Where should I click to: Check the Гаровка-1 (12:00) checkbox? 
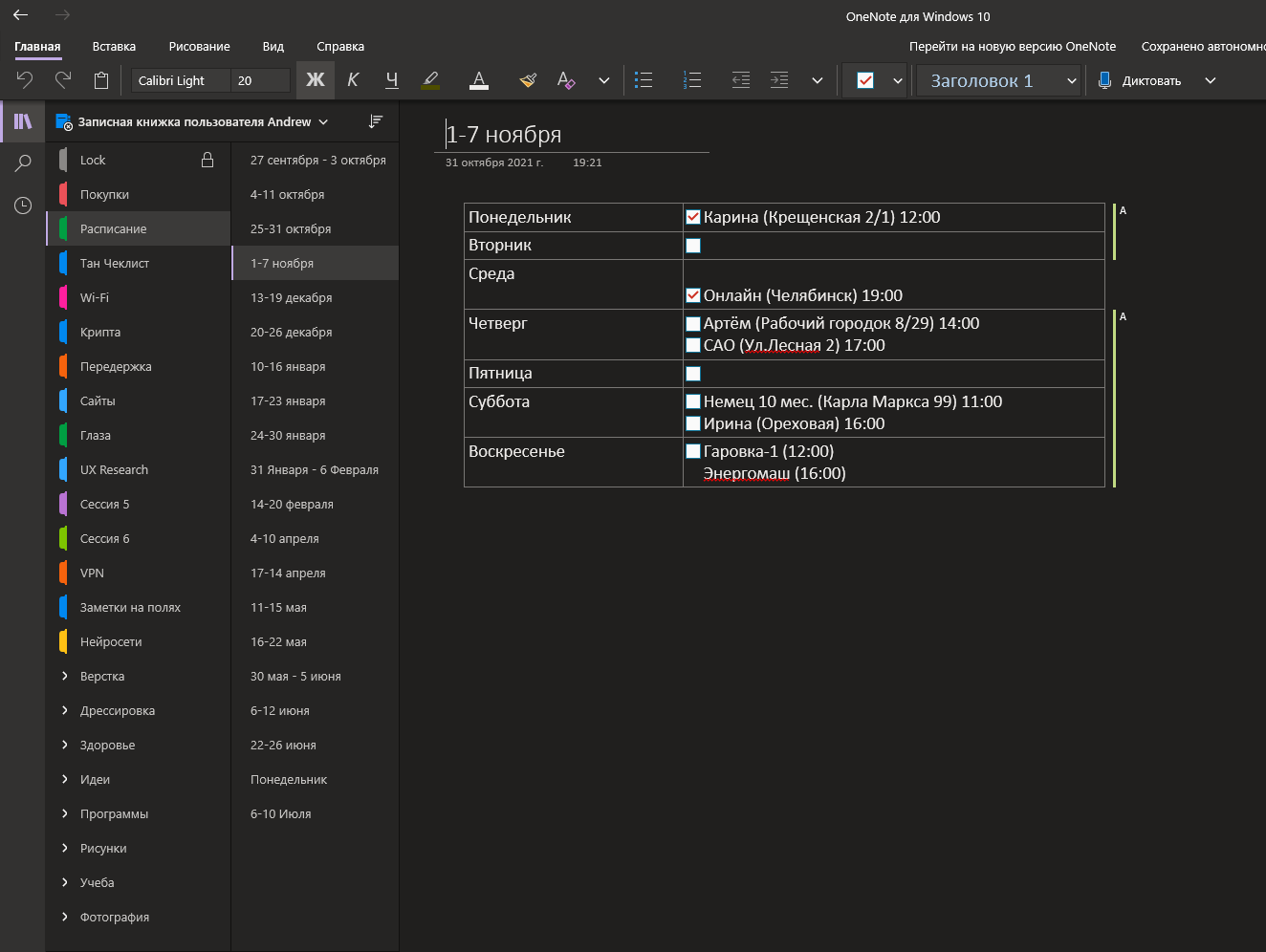coord(693,451)
